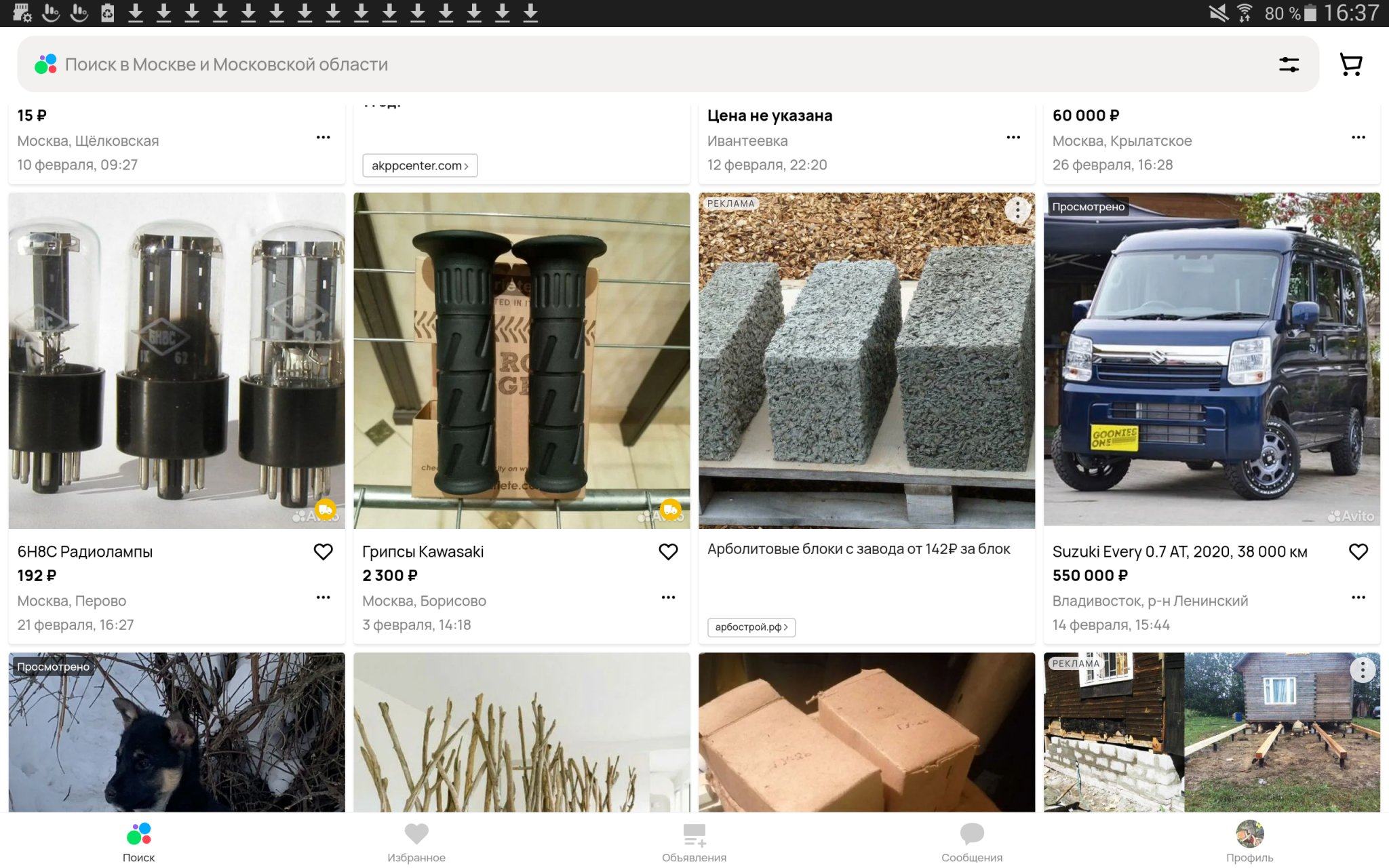This screenshot has width=1389, height=868.
Task: Open vertical dots menu on house foundation ad
Action: (1362, 670)
